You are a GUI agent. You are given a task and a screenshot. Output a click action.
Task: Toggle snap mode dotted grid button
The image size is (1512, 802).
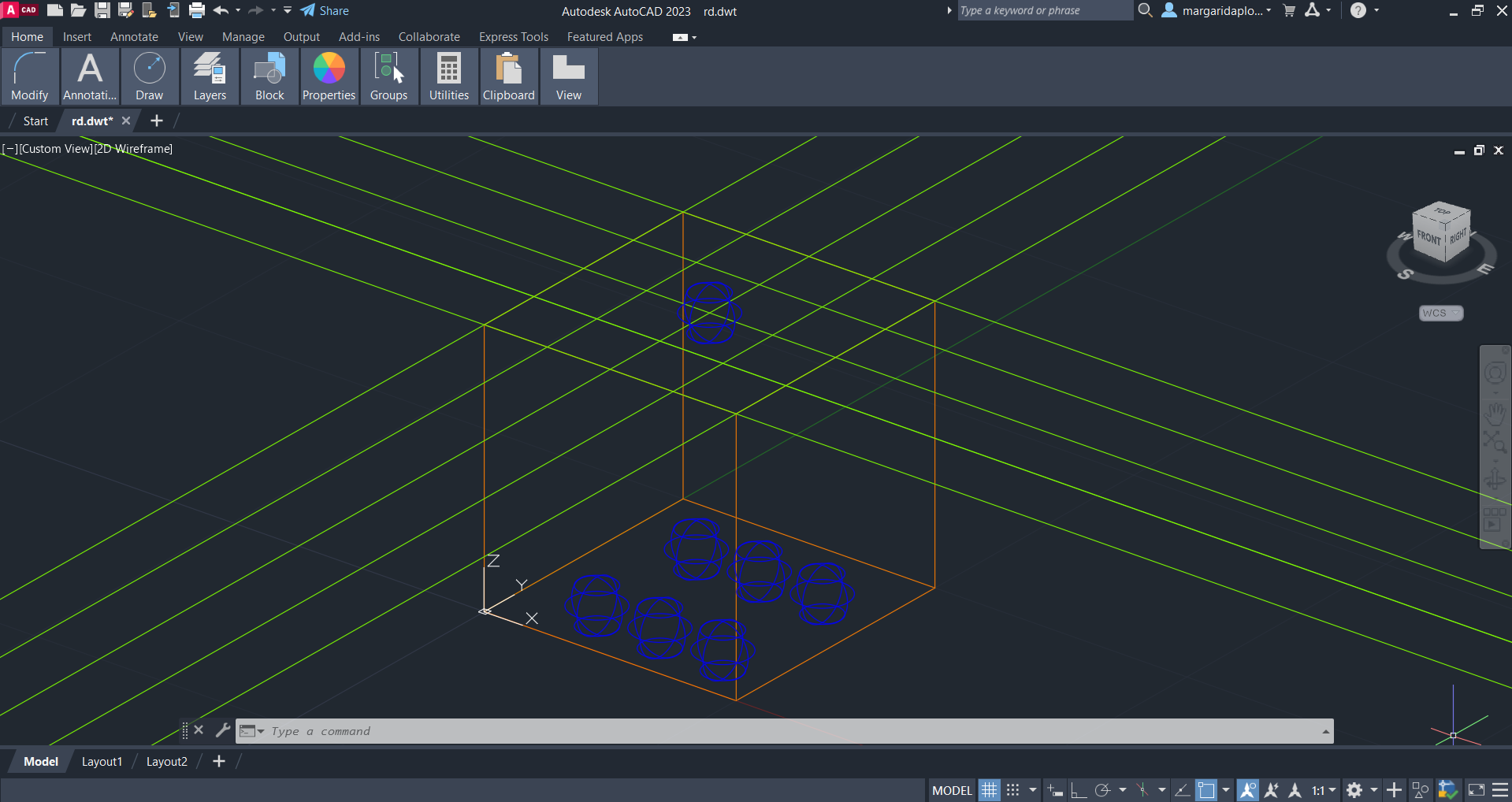pos(1013,790)
